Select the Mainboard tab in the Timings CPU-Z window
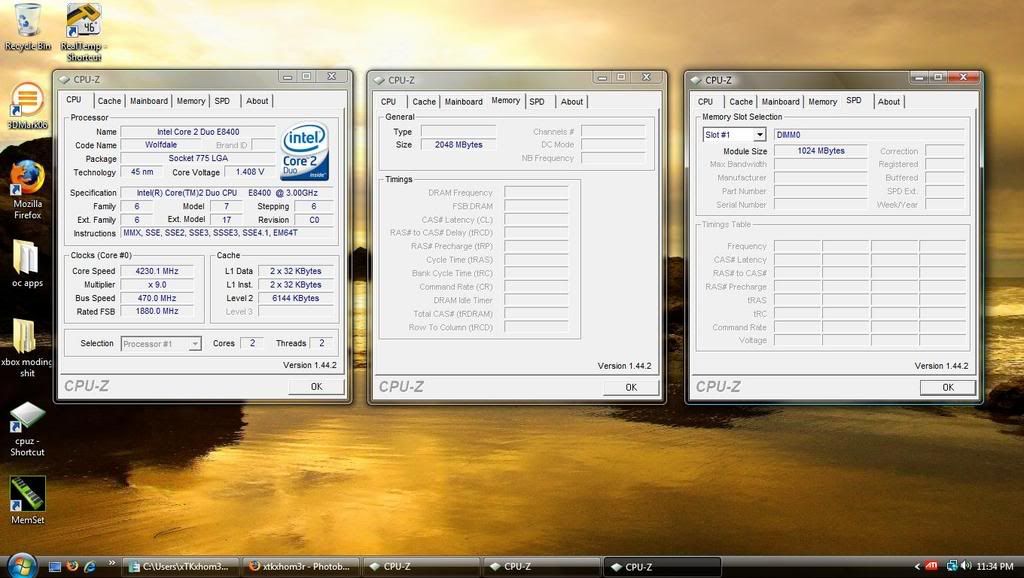This screenshot has height=578, width=1024. click(464, 102)
